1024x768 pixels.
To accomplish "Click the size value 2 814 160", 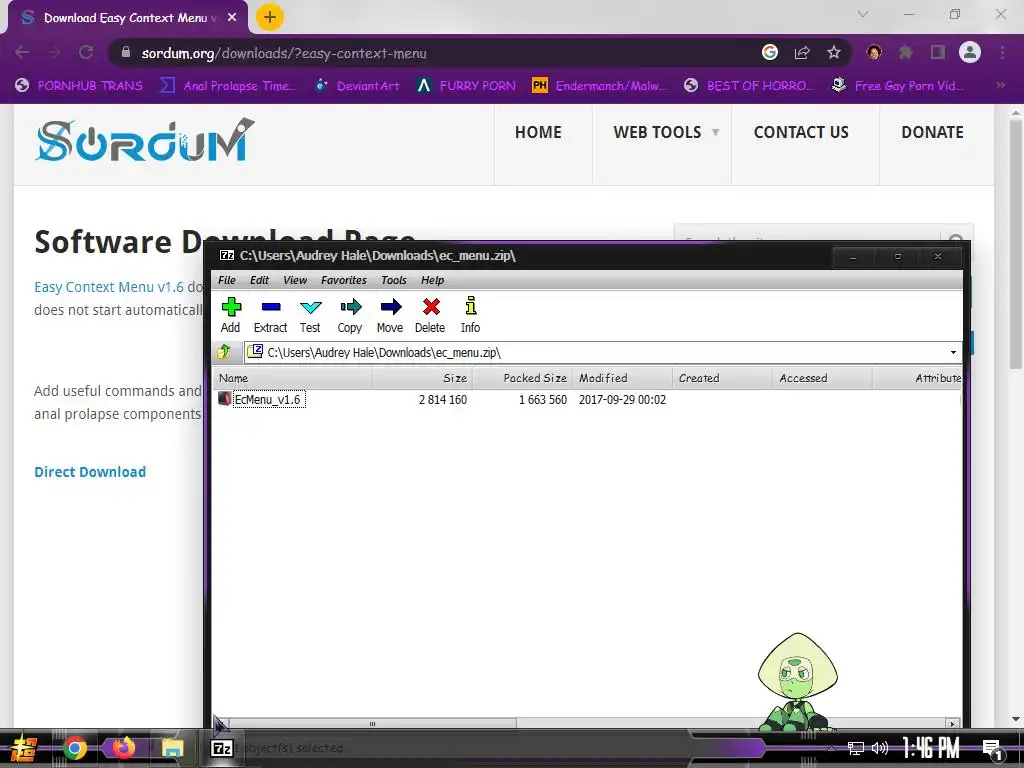I will (443, 400).
